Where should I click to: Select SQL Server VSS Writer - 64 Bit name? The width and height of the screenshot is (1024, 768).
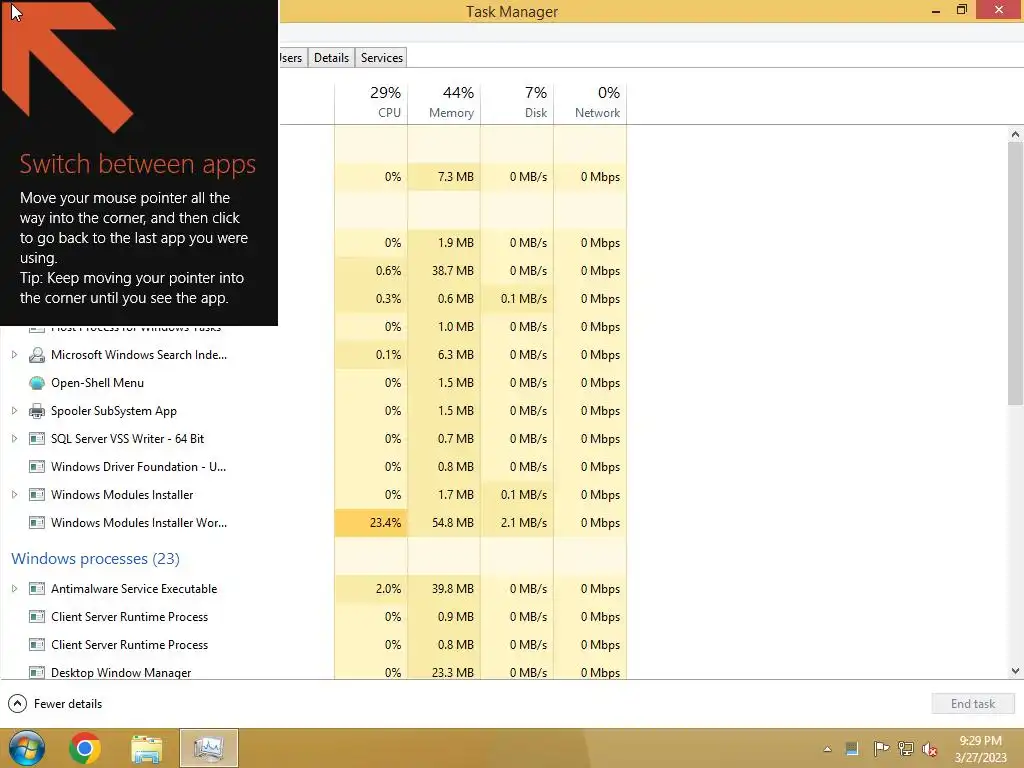click(127, 439)
